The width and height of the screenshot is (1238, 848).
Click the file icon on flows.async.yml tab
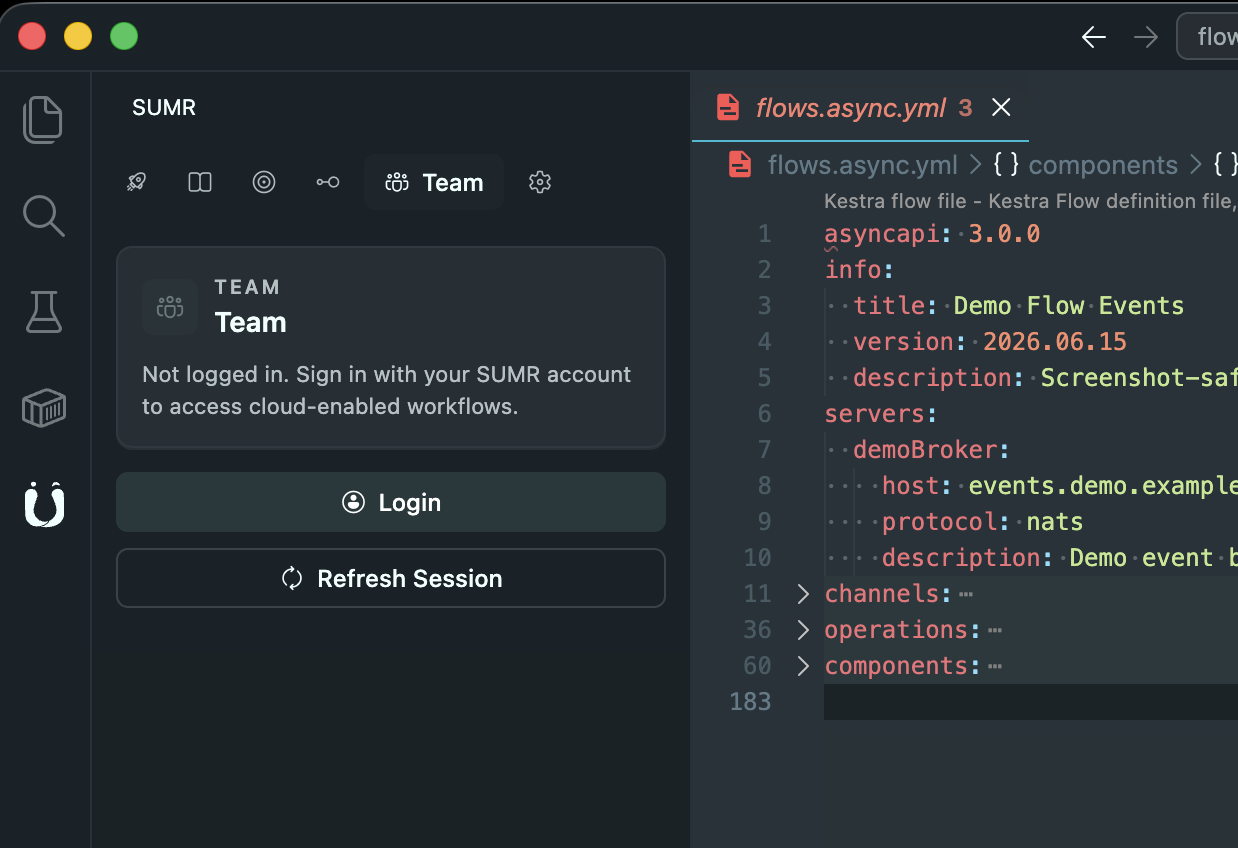[729, 107]
